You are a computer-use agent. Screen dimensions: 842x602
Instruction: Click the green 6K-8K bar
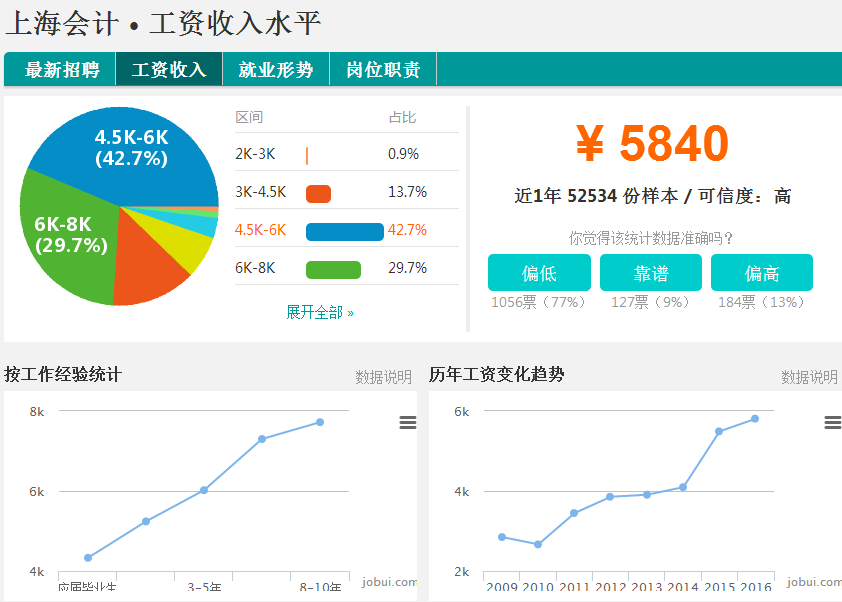[x=333, y=270]
